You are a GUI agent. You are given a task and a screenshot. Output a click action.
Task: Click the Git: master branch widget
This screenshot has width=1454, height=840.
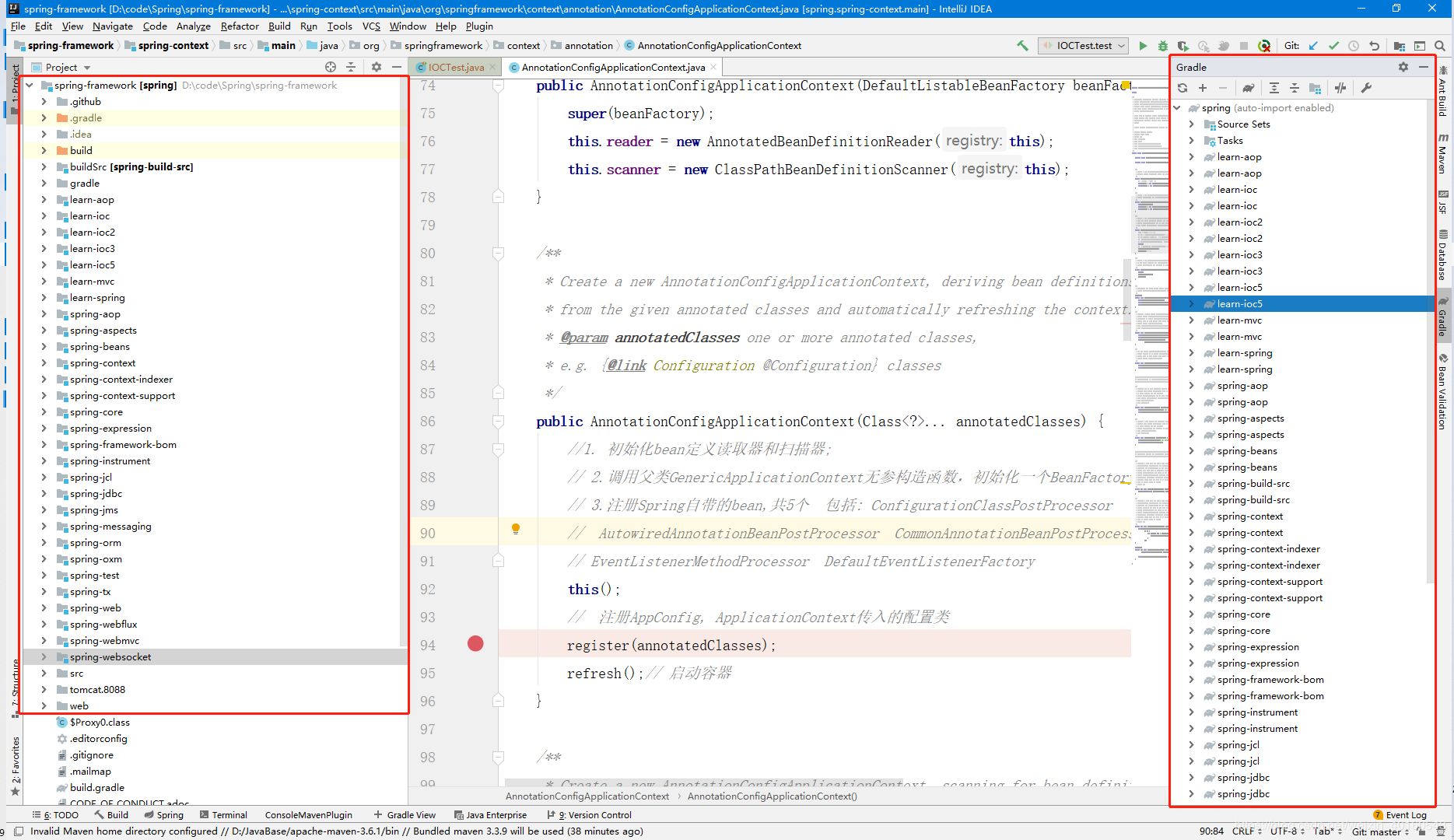point(1380,831)
